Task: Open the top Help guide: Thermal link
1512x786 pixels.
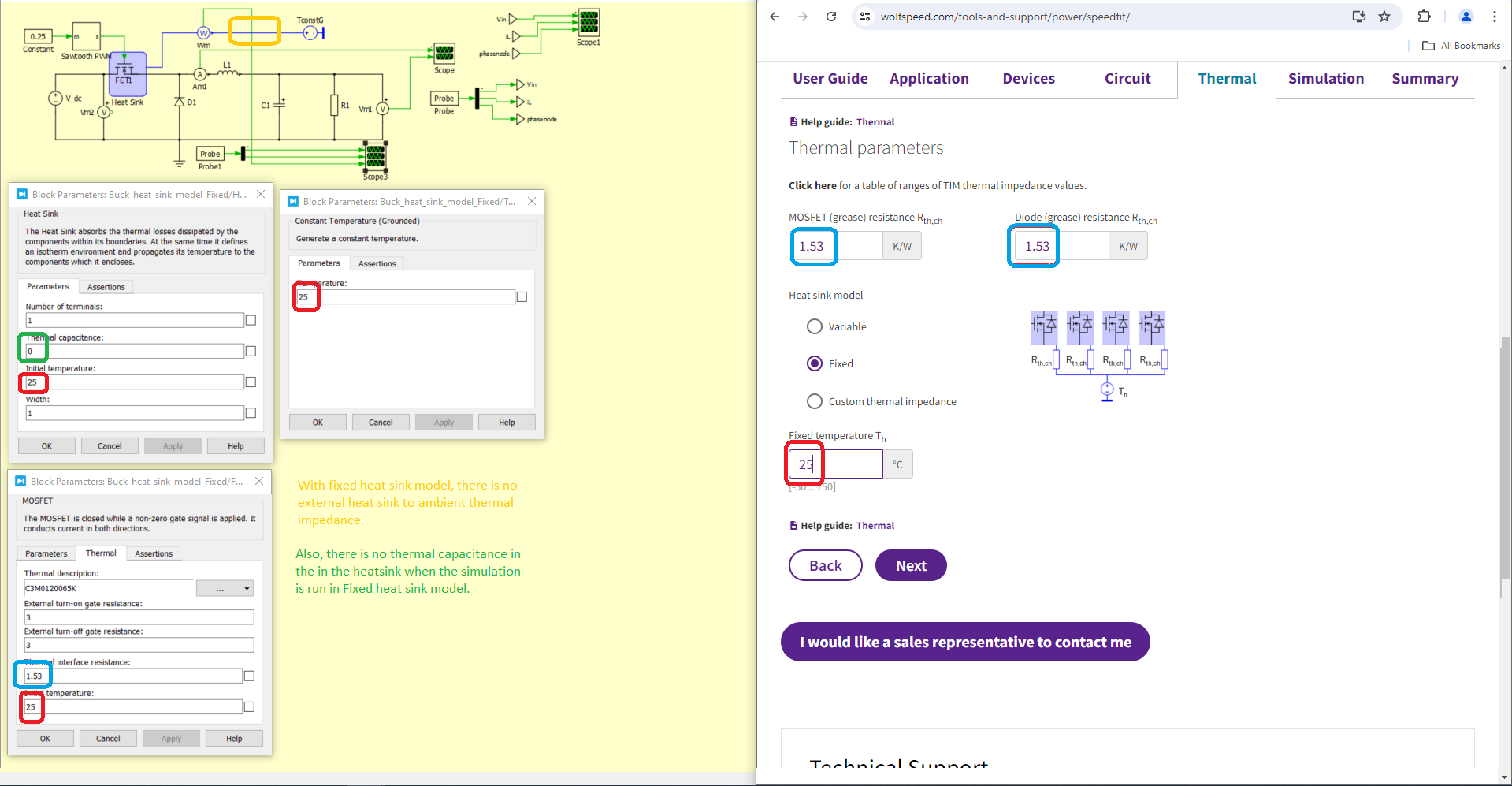Action: point(875,122)
